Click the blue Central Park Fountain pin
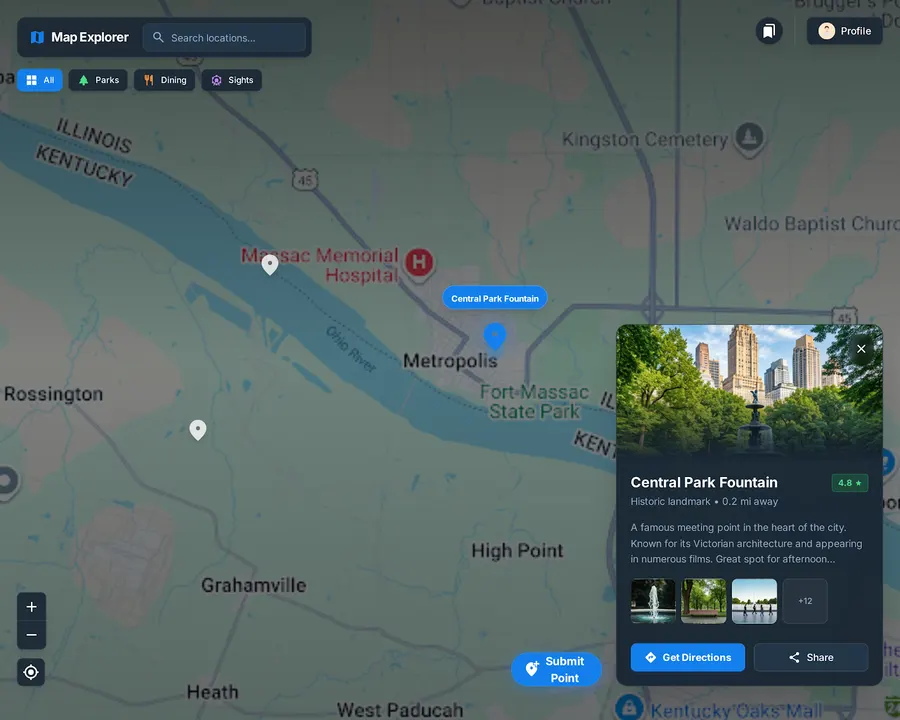This screenshot has width=900, height=720. (495, 336)
